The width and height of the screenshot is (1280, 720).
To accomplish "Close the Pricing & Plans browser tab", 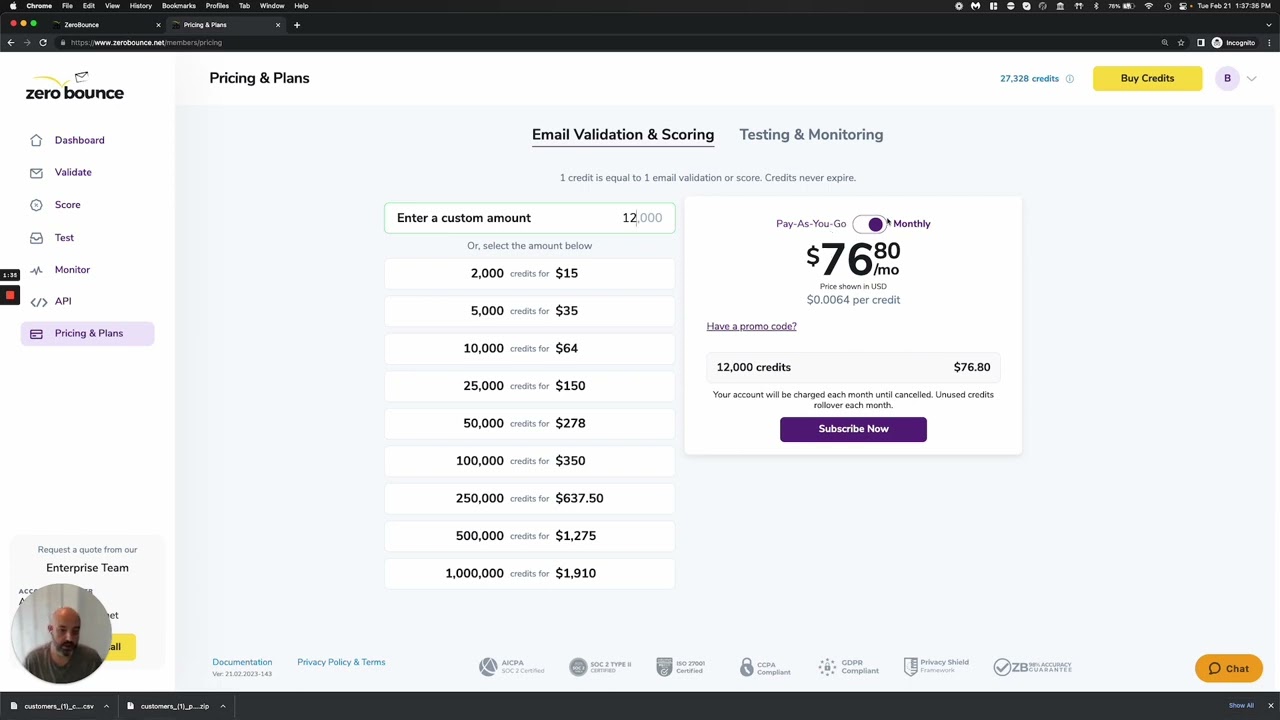I will (x=278, y=24).
